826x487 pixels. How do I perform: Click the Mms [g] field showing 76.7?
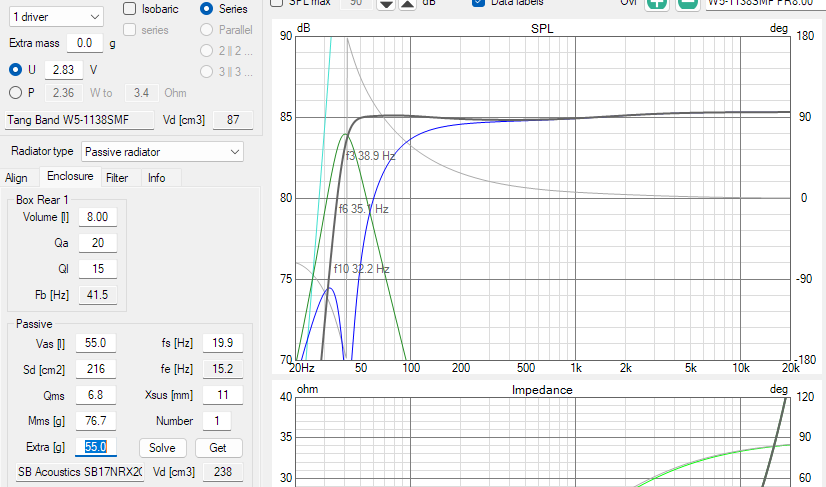[x=95, y=421]
